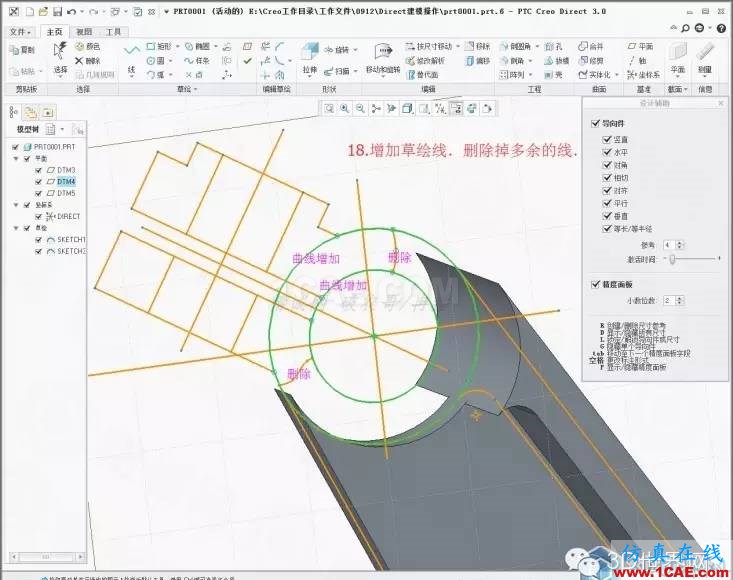Click the 合并 merge surface tool

[591, 46]
